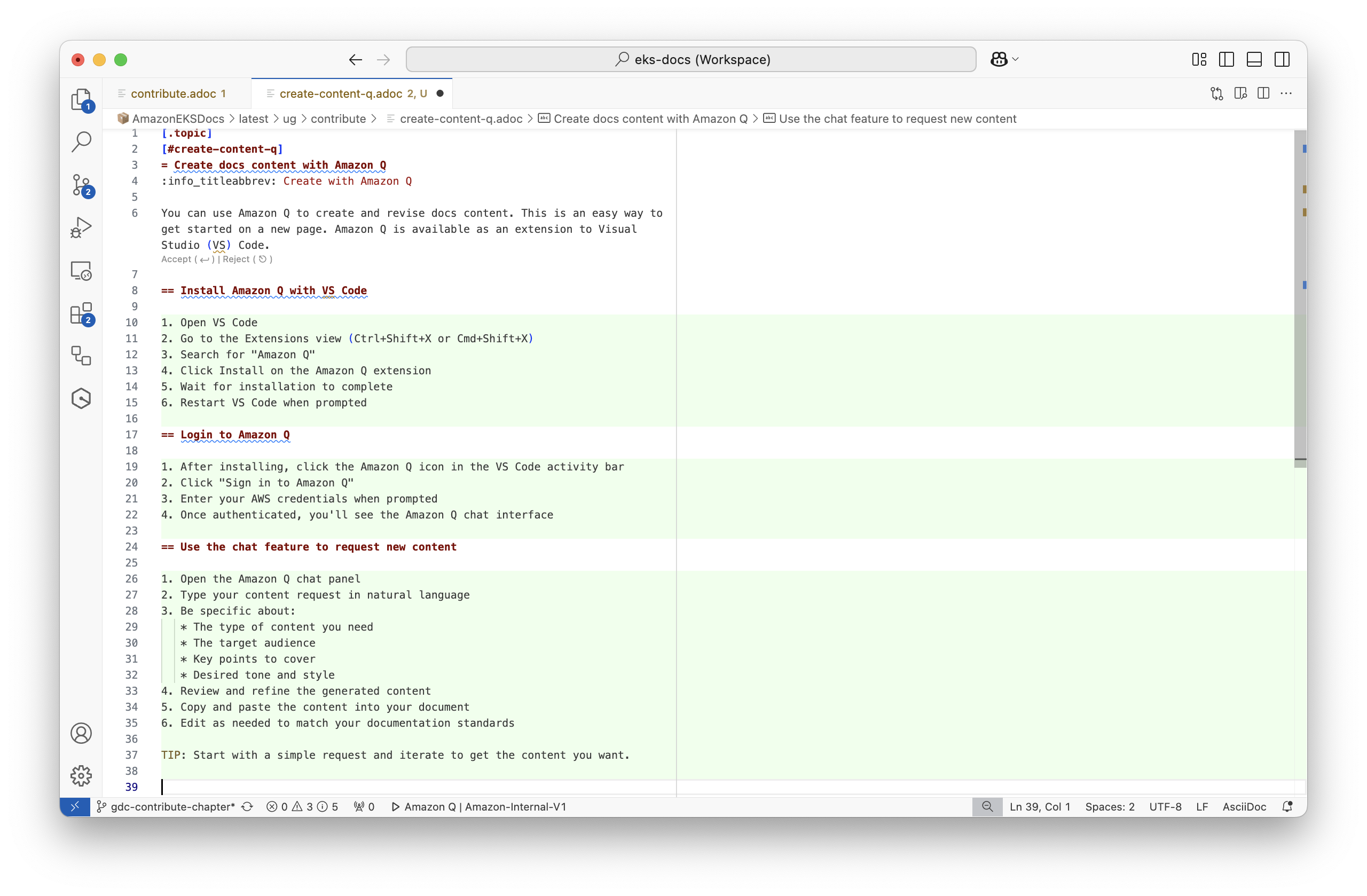Open the Remote Explorer view
This screenshot has width=1367, height=896.
[x=82, y=271]
